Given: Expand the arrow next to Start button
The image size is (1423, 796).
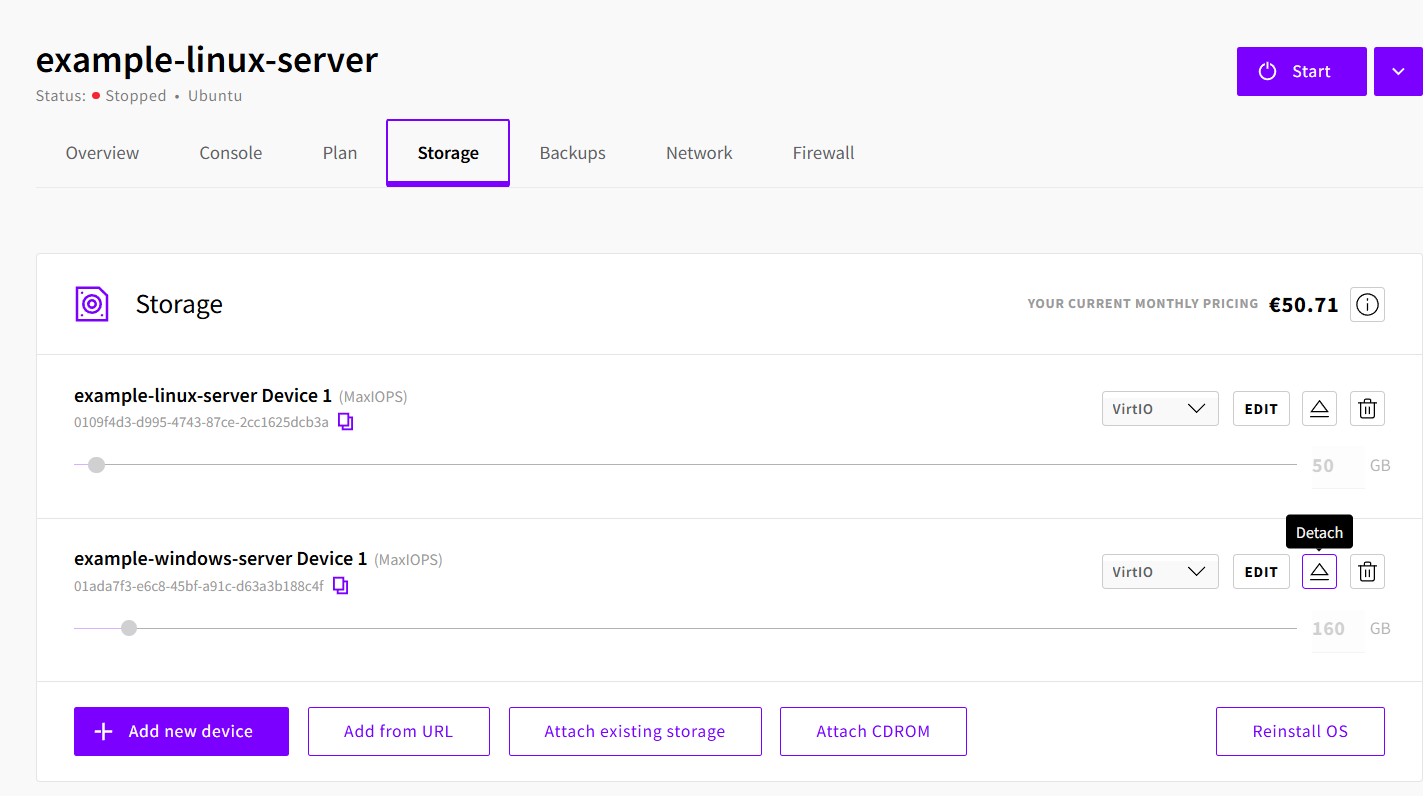Looking at the screenshot, I should (1398, 72).
